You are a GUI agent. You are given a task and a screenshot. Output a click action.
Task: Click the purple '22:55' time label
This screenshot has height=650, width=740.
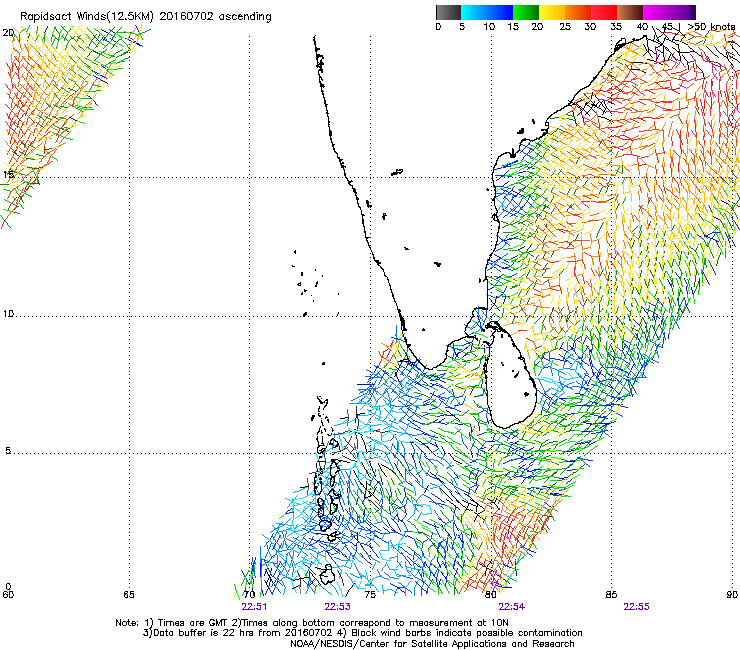[636, 607]
